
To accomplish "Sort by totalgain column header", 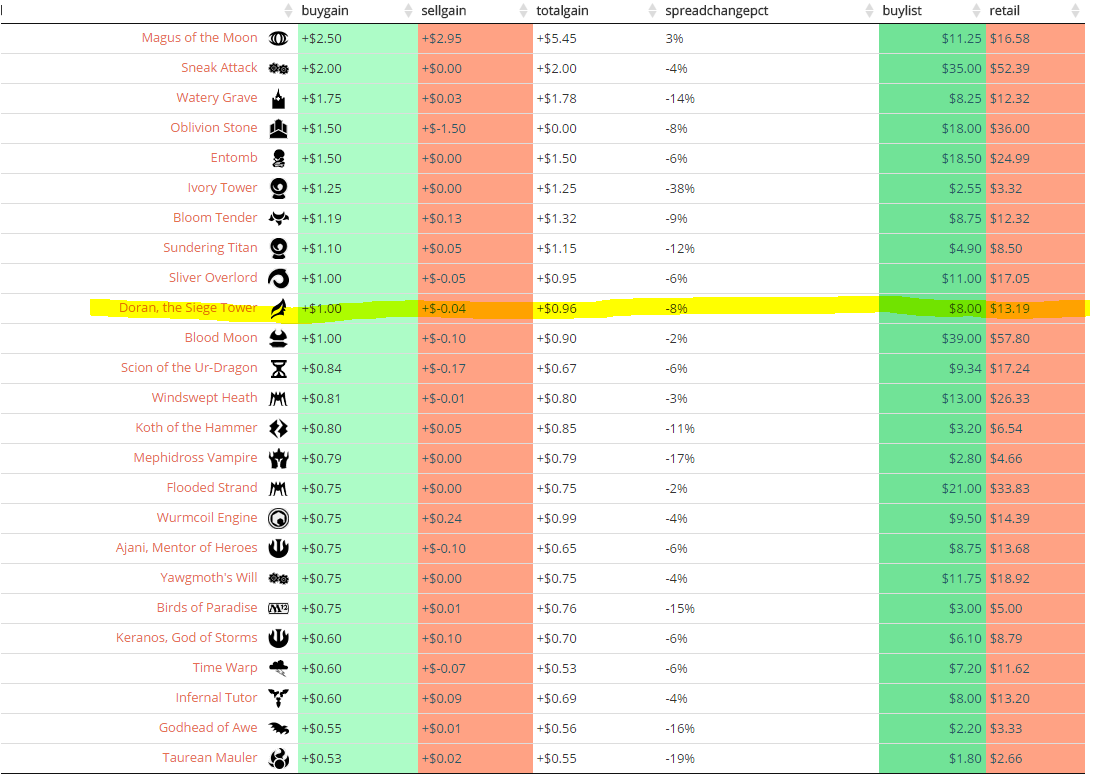I will click(x=562, y=11).
